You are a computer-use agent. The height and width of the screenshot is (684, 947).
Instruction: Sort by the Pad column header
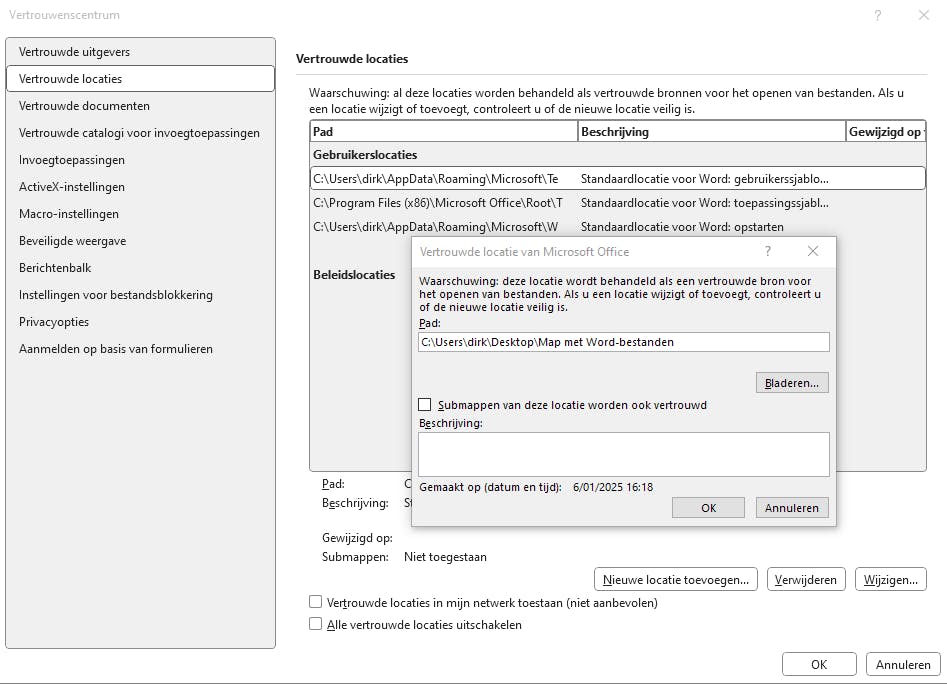click(x=444, y=132)
